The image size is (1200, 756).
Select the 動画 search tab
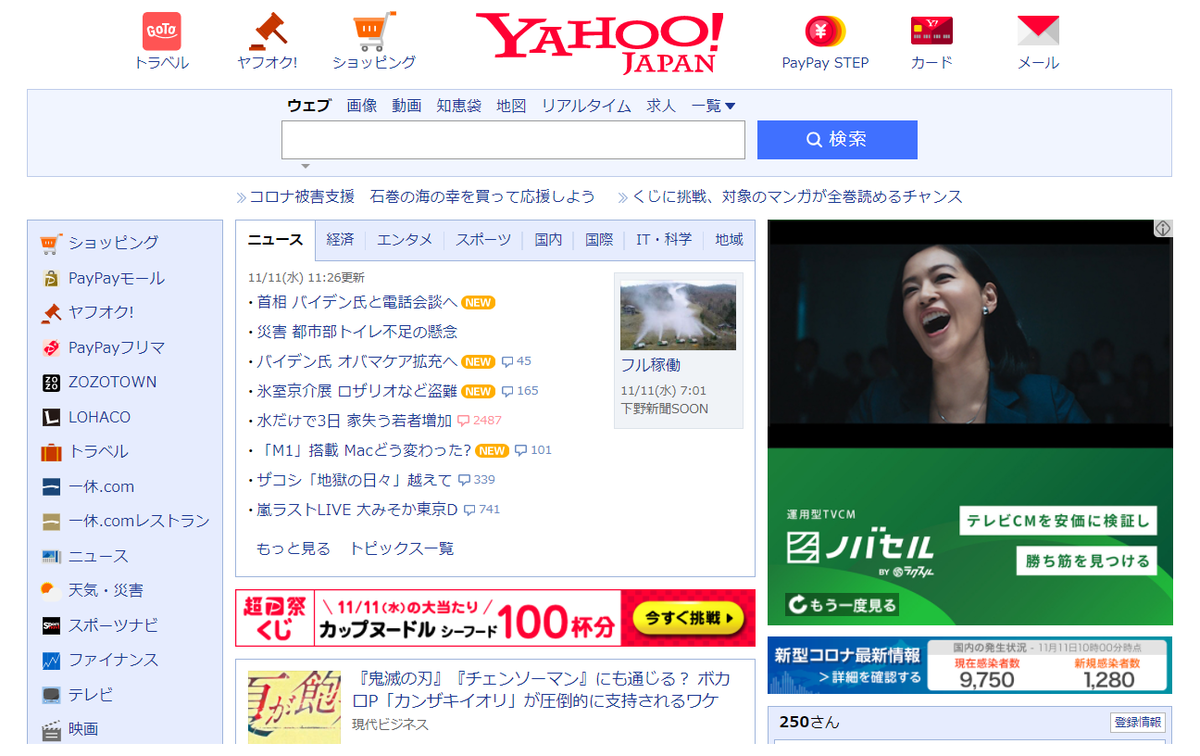(x=407, y=105)
